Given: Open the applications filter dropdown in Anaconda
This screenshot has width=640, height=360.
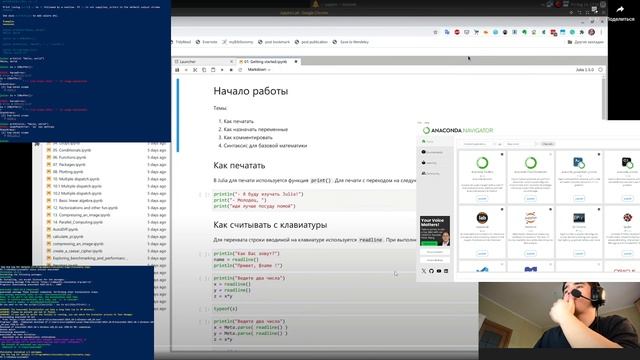Looking at the screenshot, I should 479,144.
